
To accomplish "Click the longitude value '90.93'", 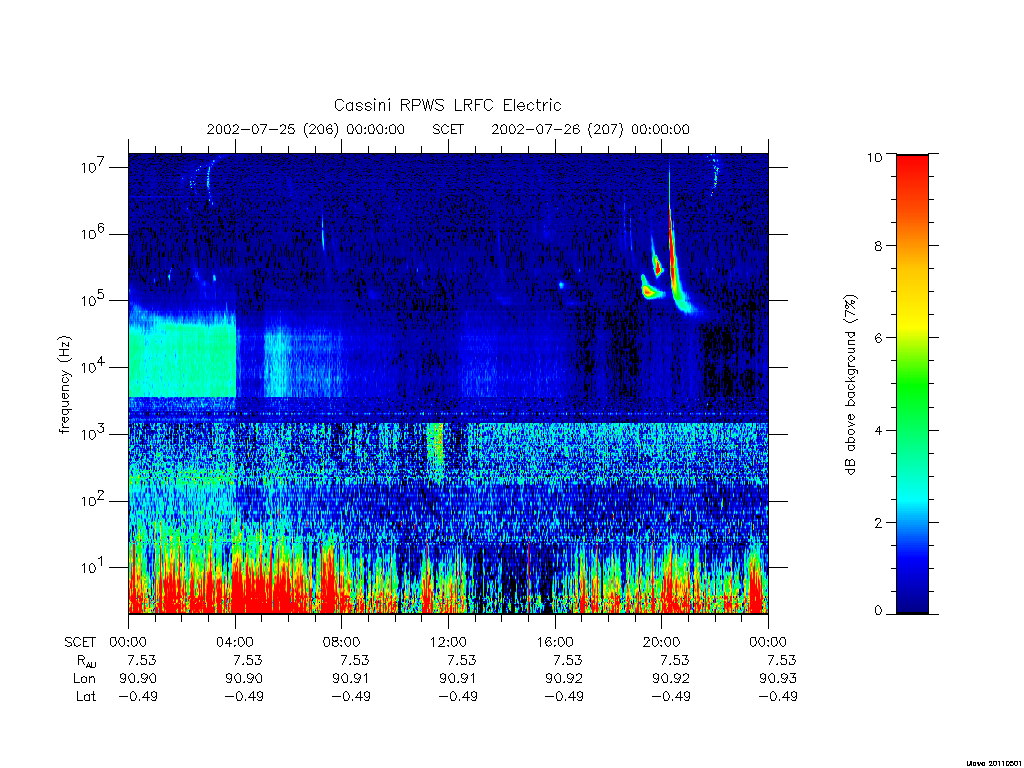I will tap(777, 679).
